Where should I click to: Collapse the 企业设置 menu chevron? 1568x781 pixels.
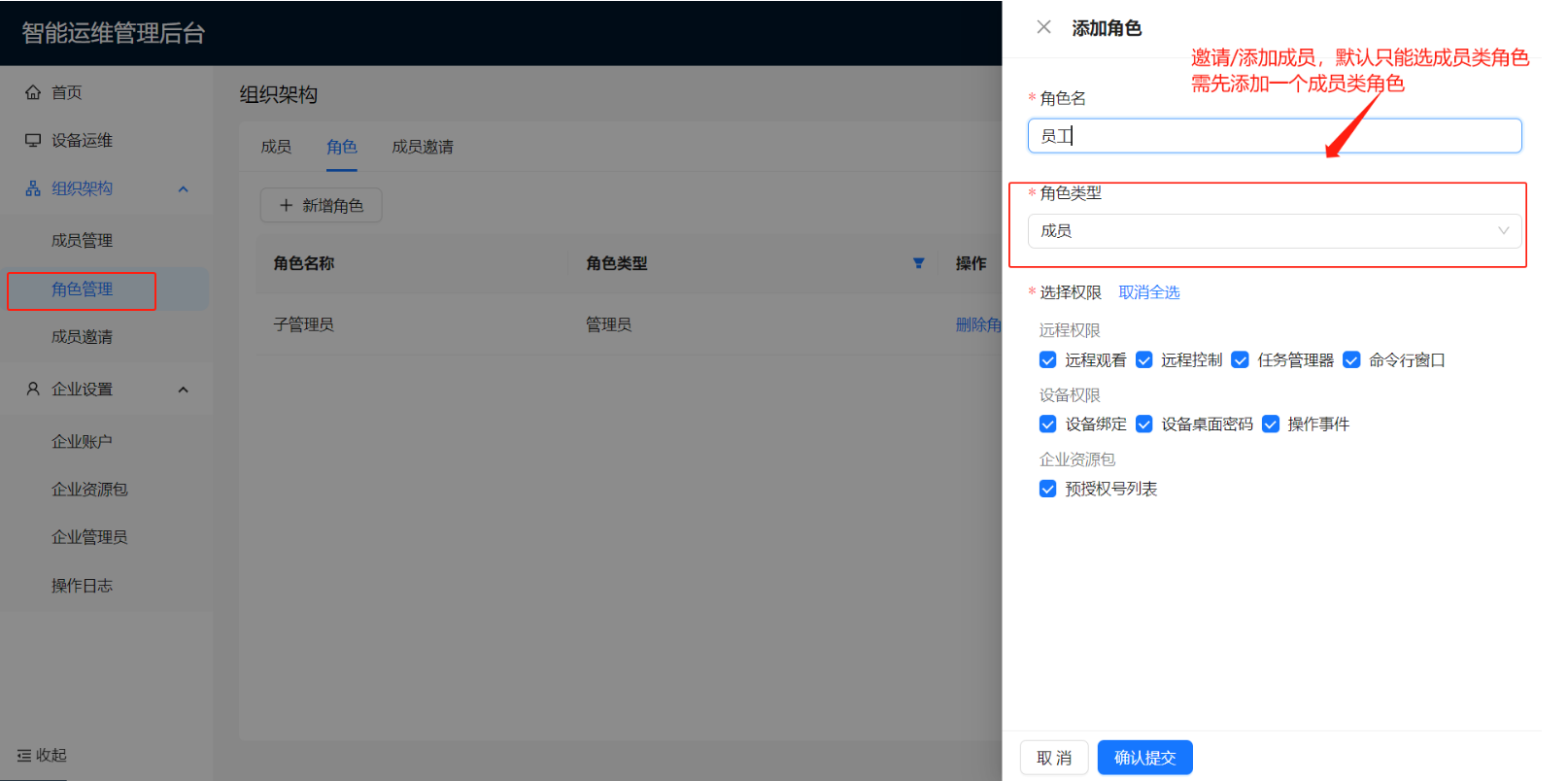click(183, 390)
